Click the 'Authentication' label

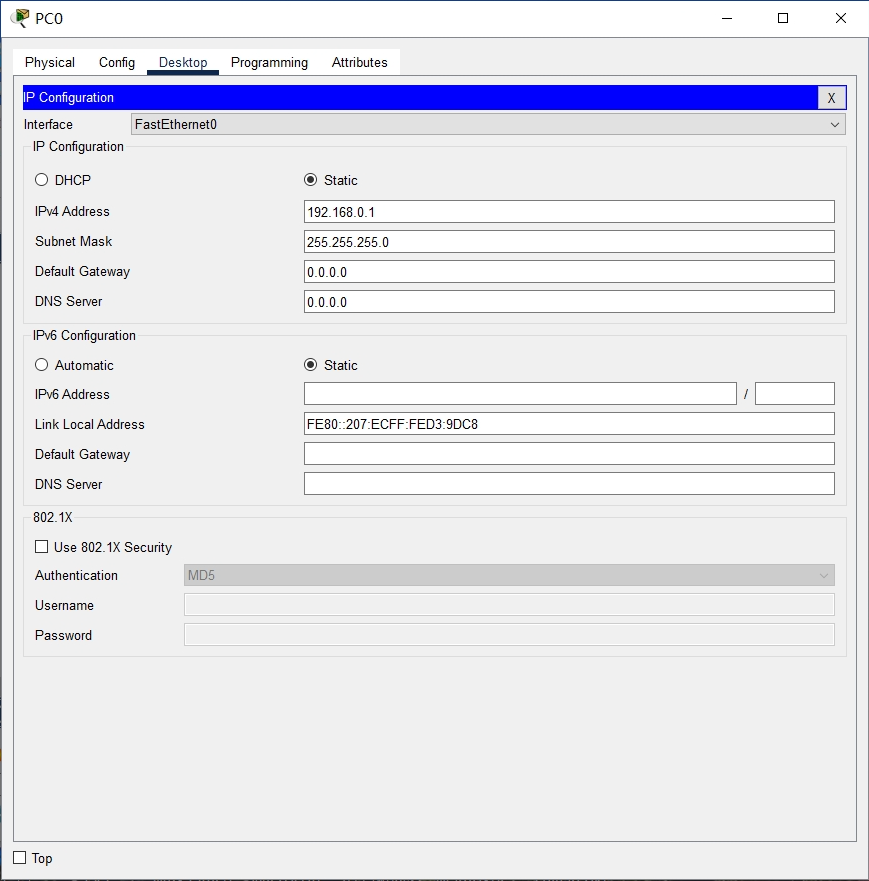coord(76,576)
